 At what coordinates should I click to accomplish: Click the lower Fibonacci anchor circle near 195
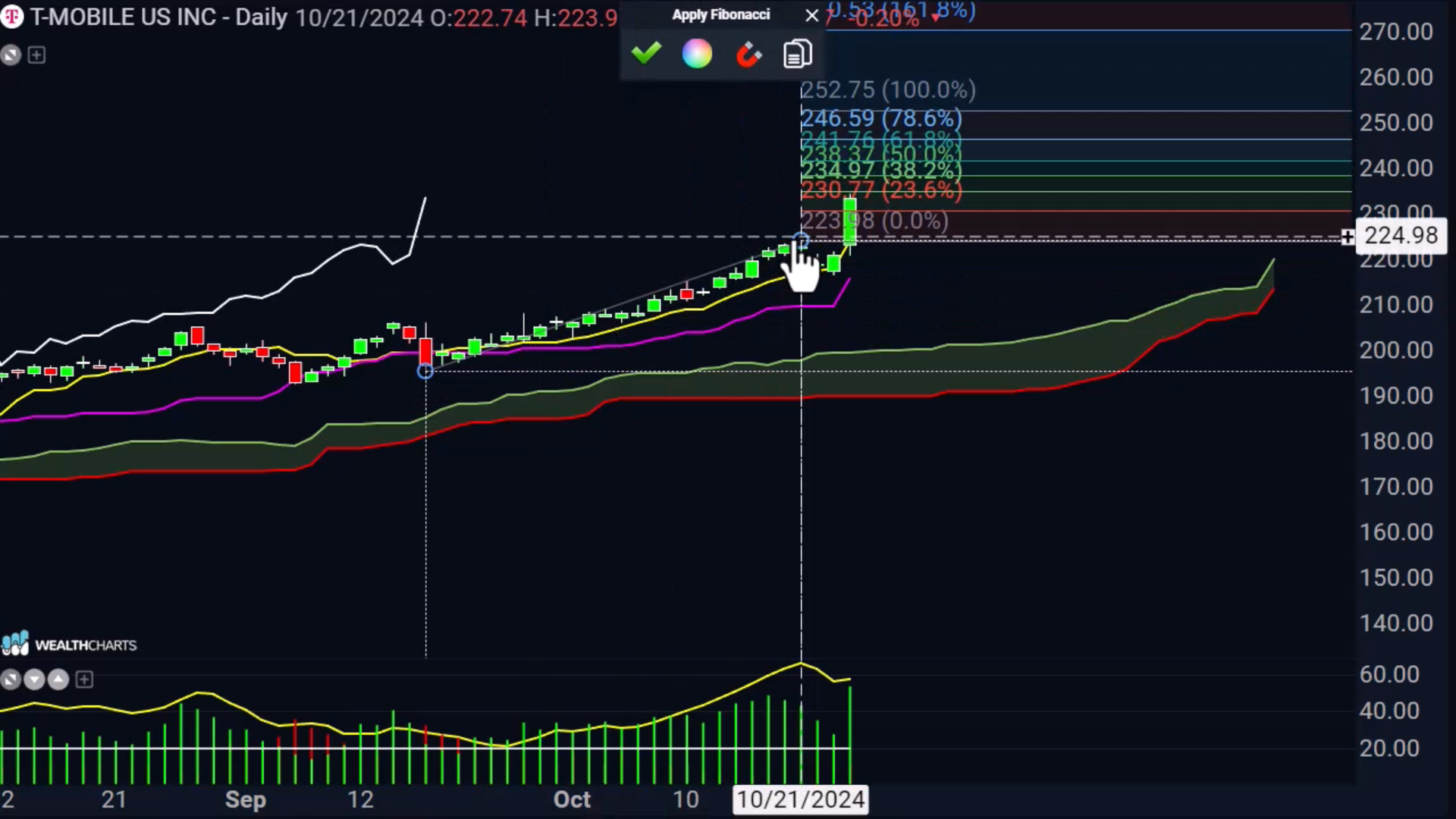(x=425, y=371)
